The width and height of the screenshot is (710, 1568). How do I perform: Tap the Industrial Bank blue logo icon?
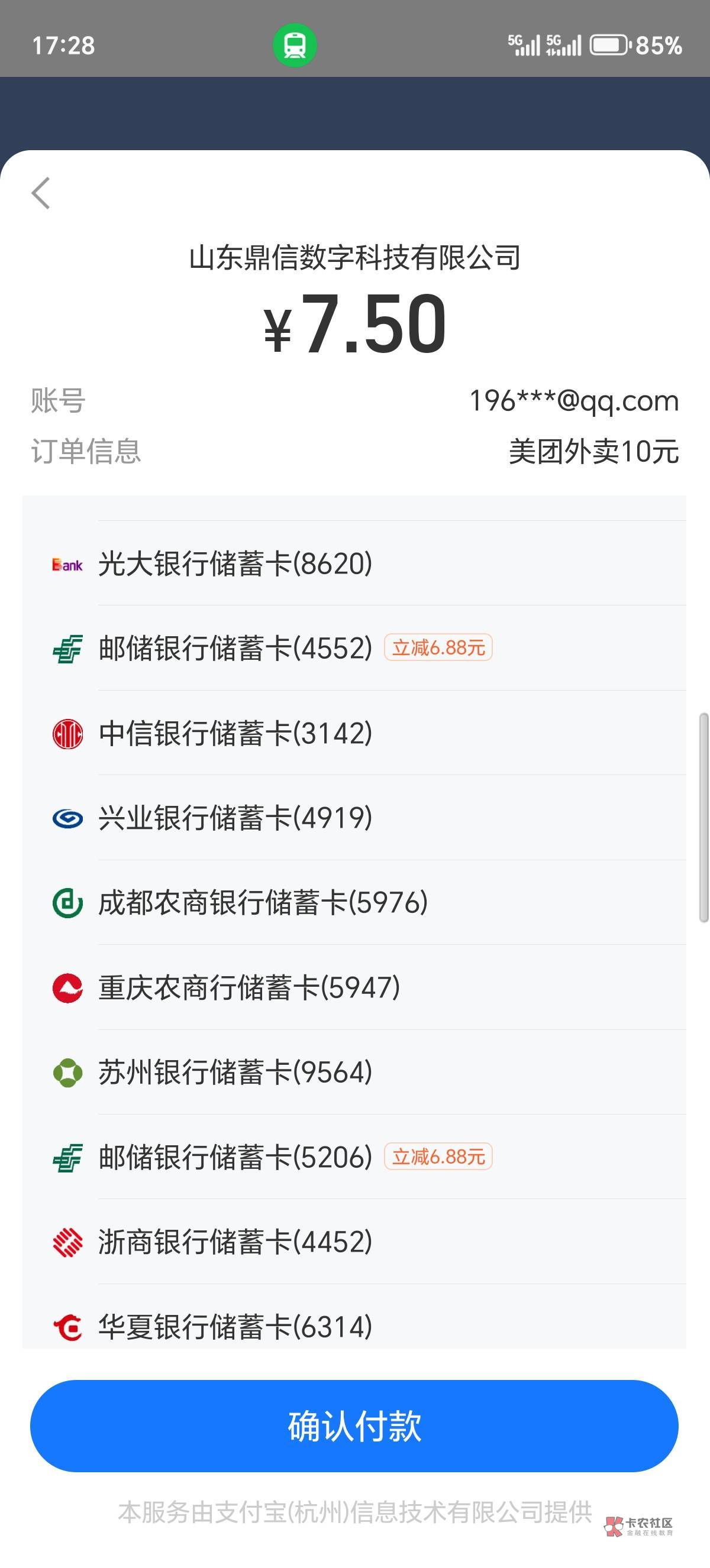[x=67, y=818]
